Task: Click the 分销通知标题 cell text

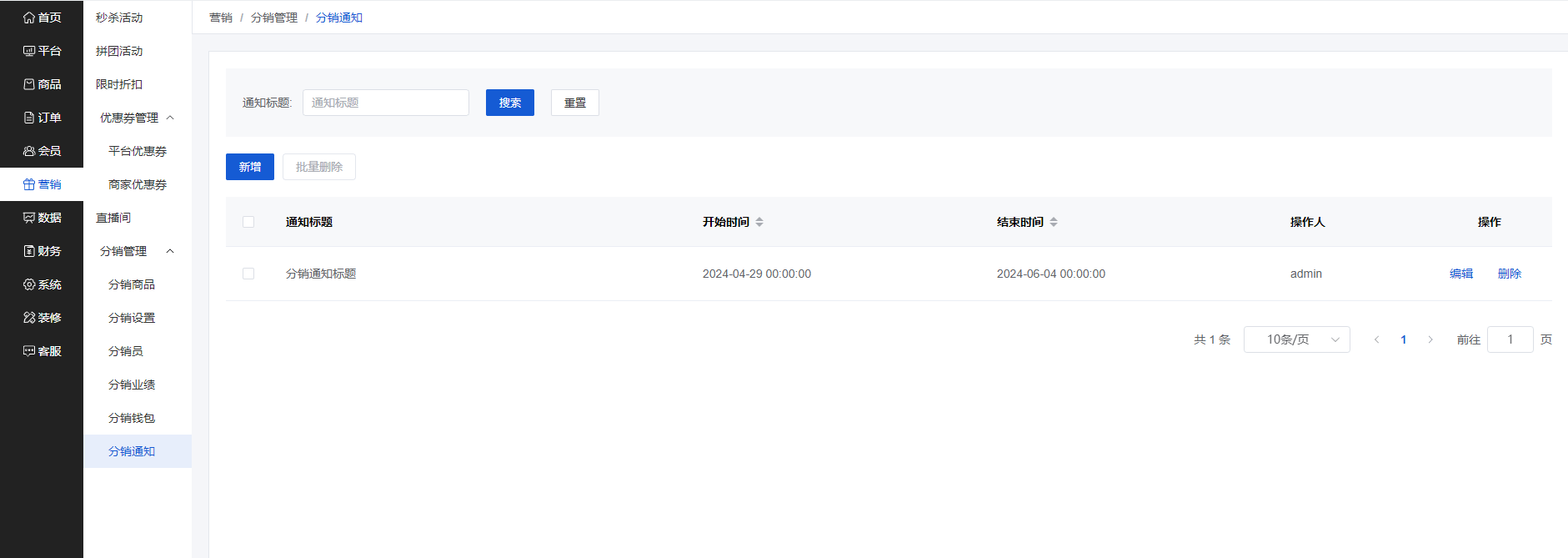Action: [321, 274]
